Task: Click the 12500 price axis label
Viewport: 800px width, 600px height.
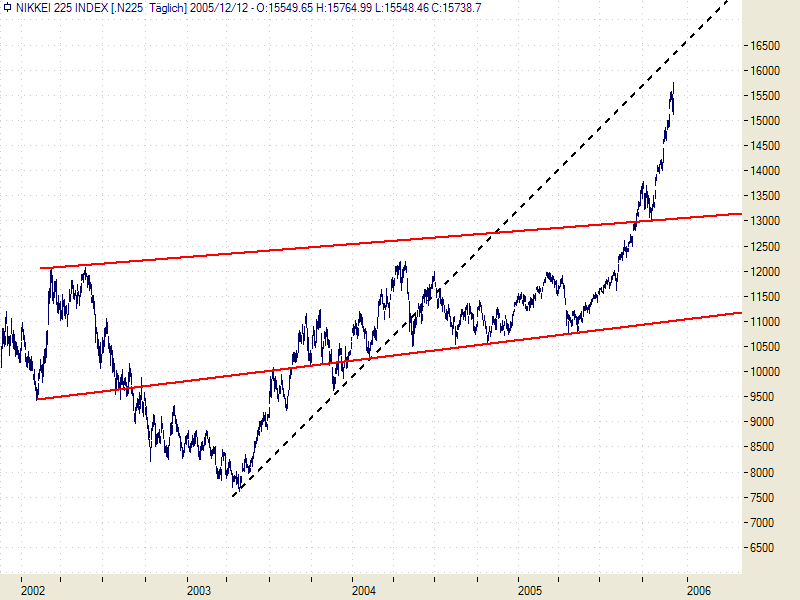Action: pos(765,246)
